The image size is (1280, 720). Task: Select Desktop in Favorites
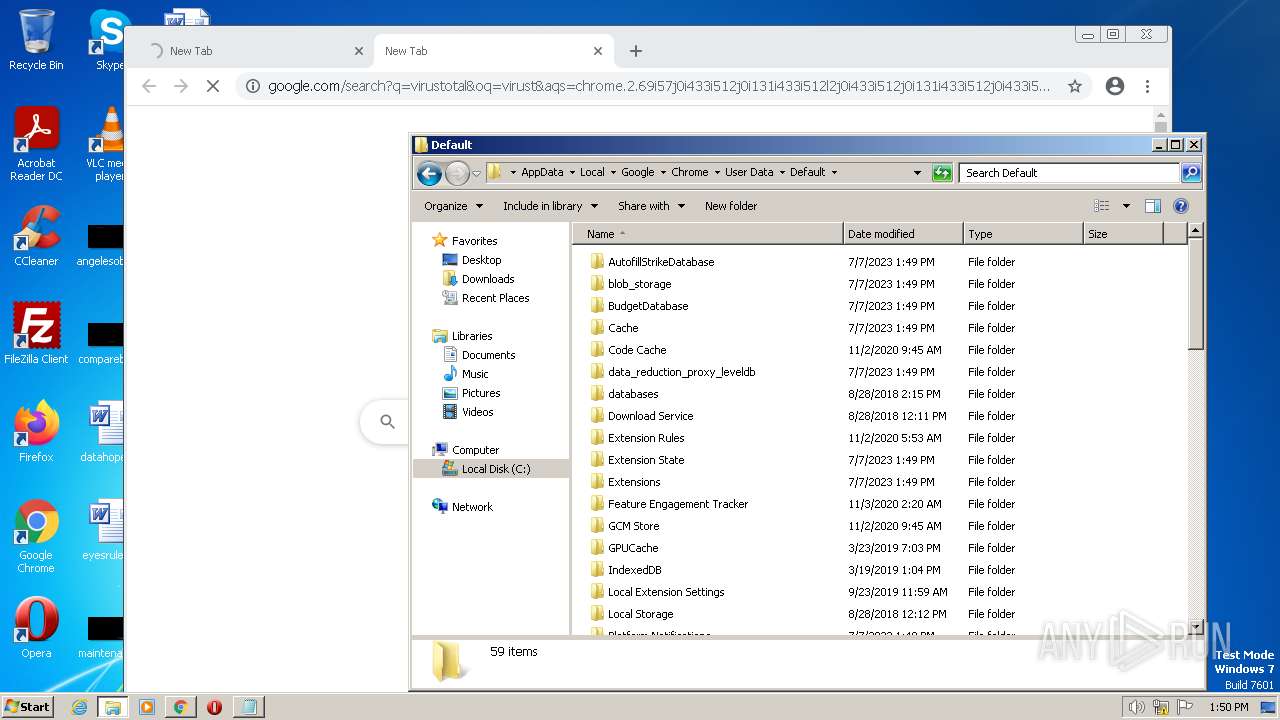click(481, 260)
